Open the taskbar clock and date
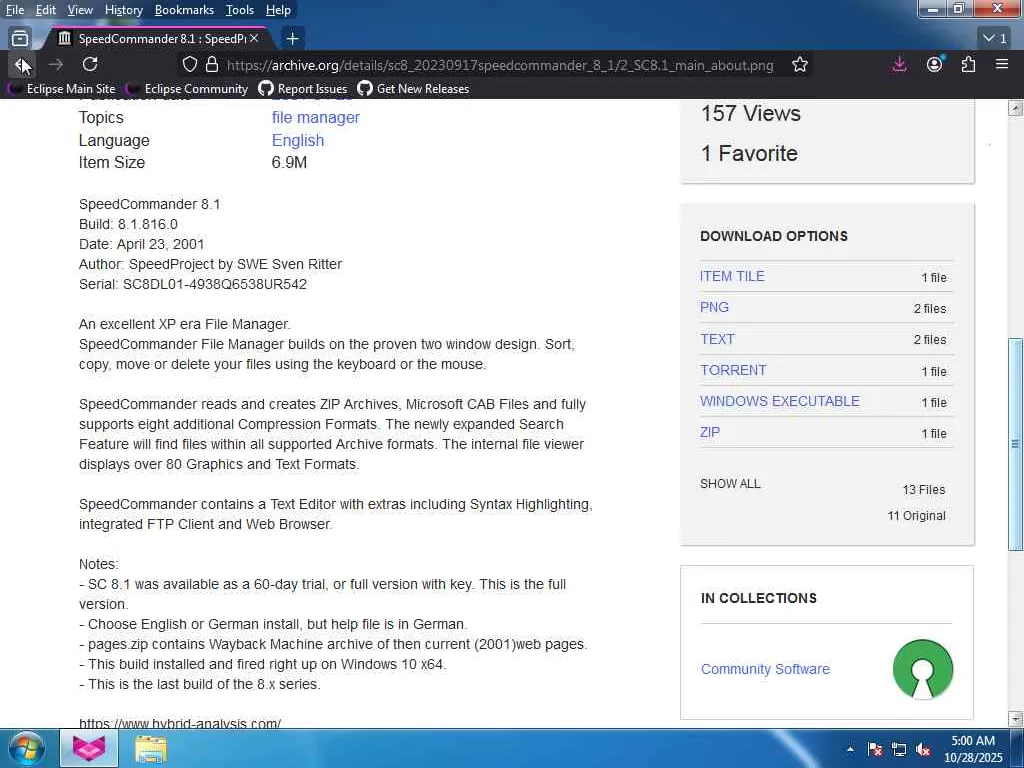1024x768 pixels. 973,749
